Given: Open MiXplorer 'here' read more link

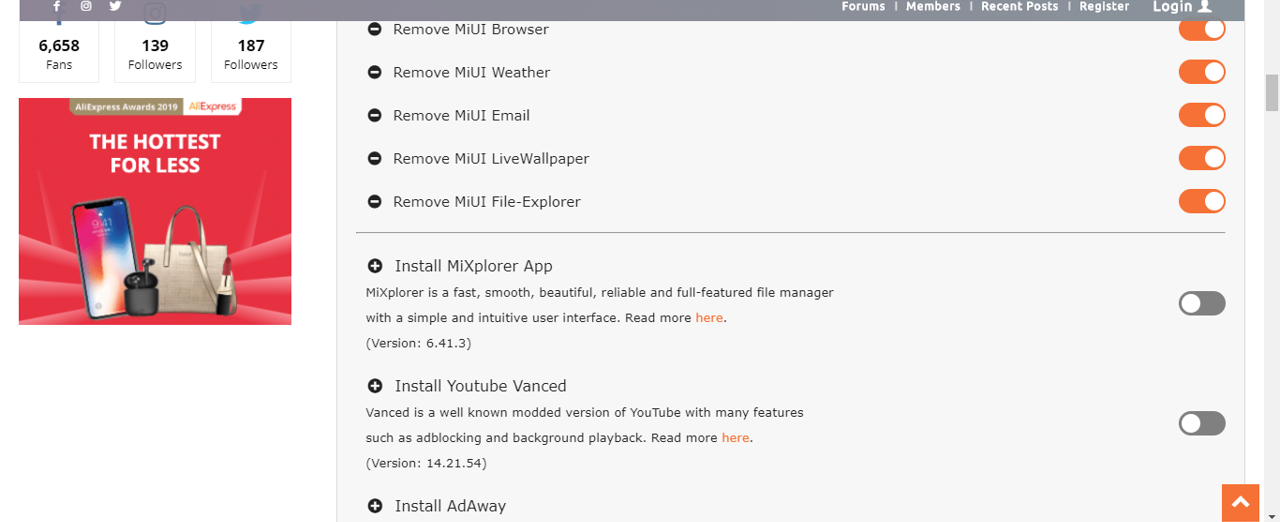Looking at the screenshot, I should (709, 318).
